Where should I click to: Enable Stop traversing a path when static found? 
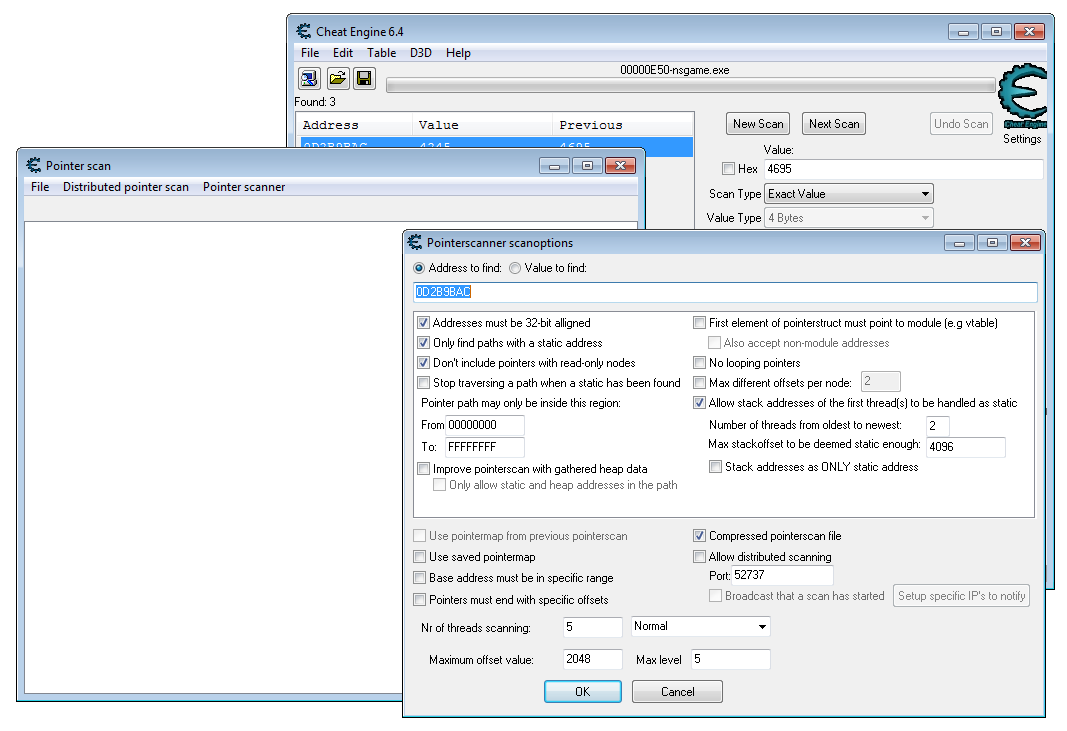click(x=423, y=383)
